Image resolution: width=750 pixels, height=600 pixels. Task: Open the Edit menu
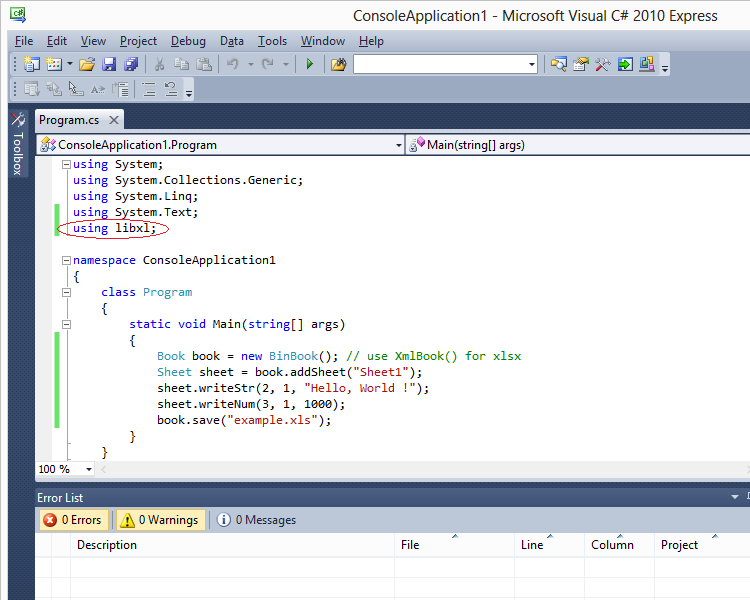(x=56, y=41)
